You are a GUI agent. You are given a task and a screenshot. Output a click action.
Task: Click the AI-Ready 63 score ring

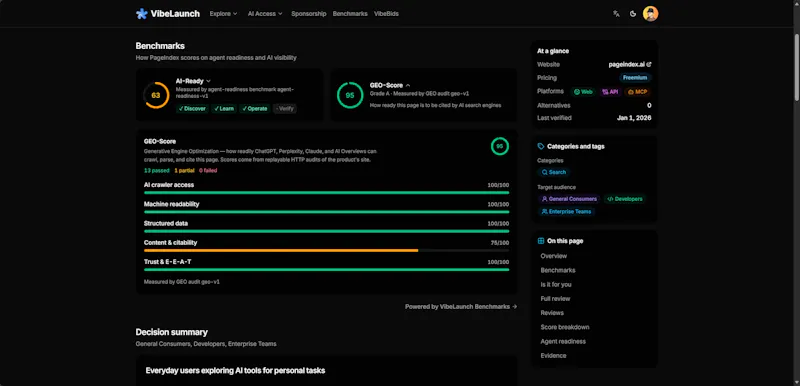tap(156, 95)
